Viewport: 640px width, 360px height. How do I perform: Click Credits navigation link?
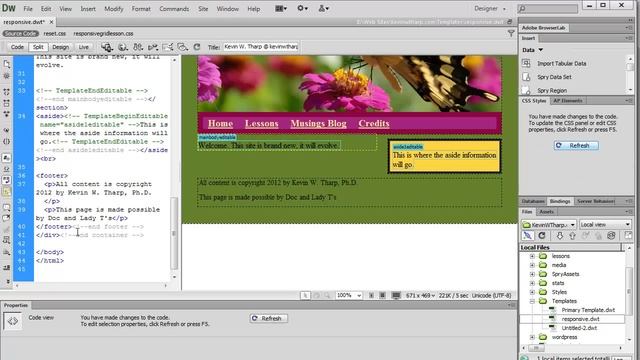[374, 124]
